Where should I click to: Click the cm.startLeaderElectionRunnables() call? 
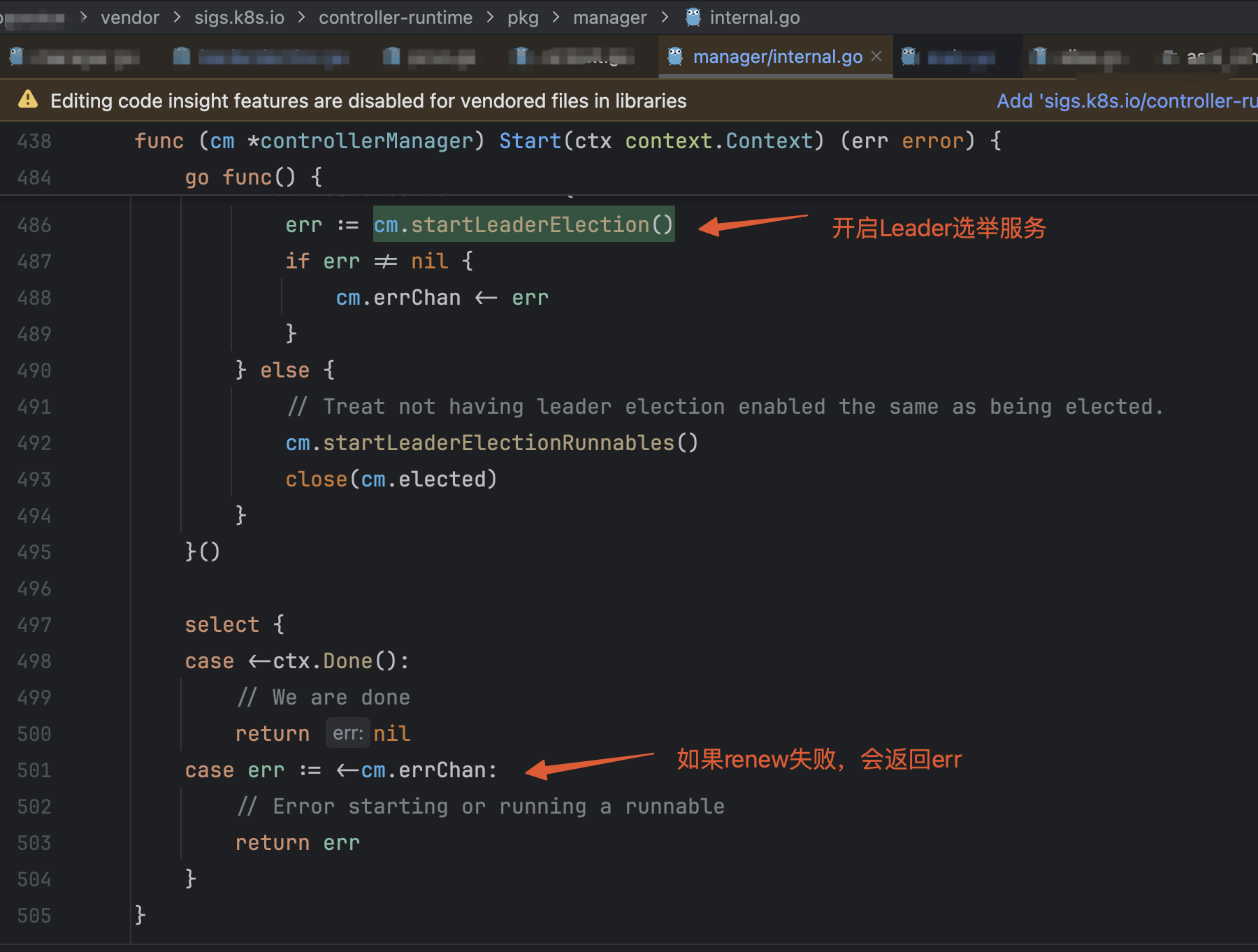pyautogui.click(x=492, y=443)
